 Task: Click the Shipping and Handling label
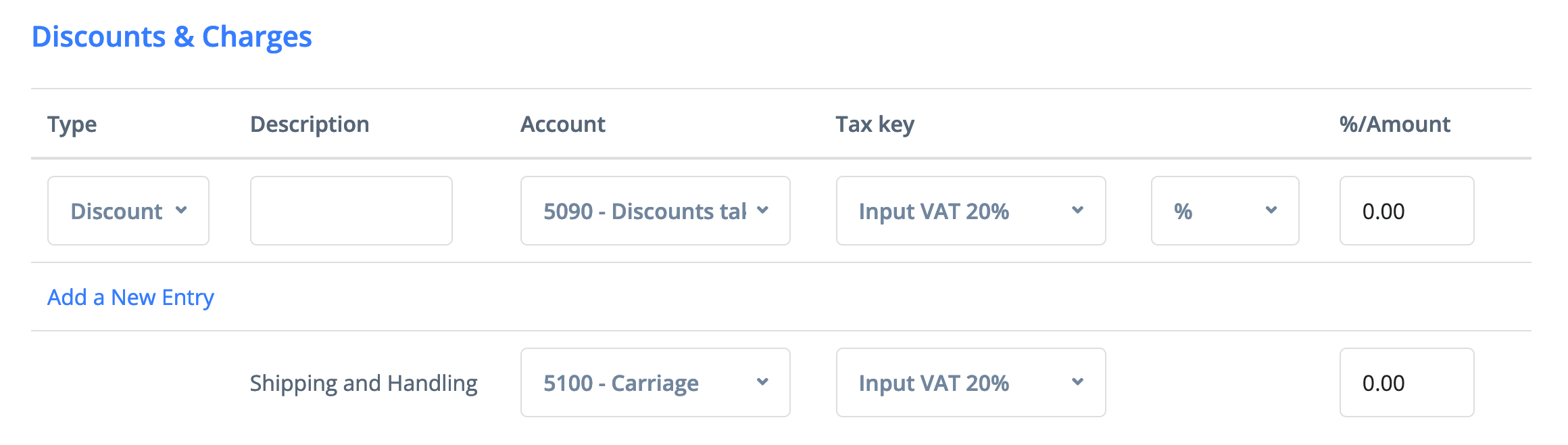364,383
